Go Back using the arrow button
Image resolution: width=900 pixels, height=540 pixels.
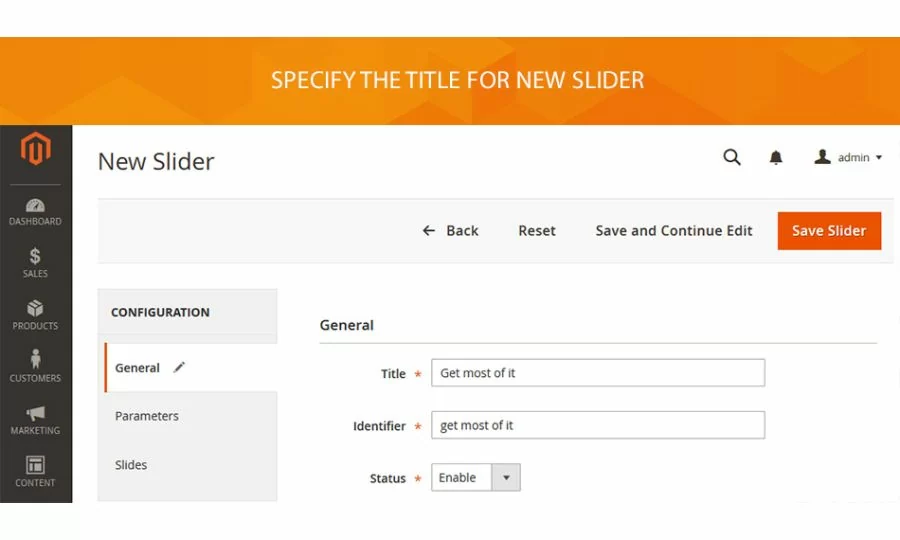point(451,231)
